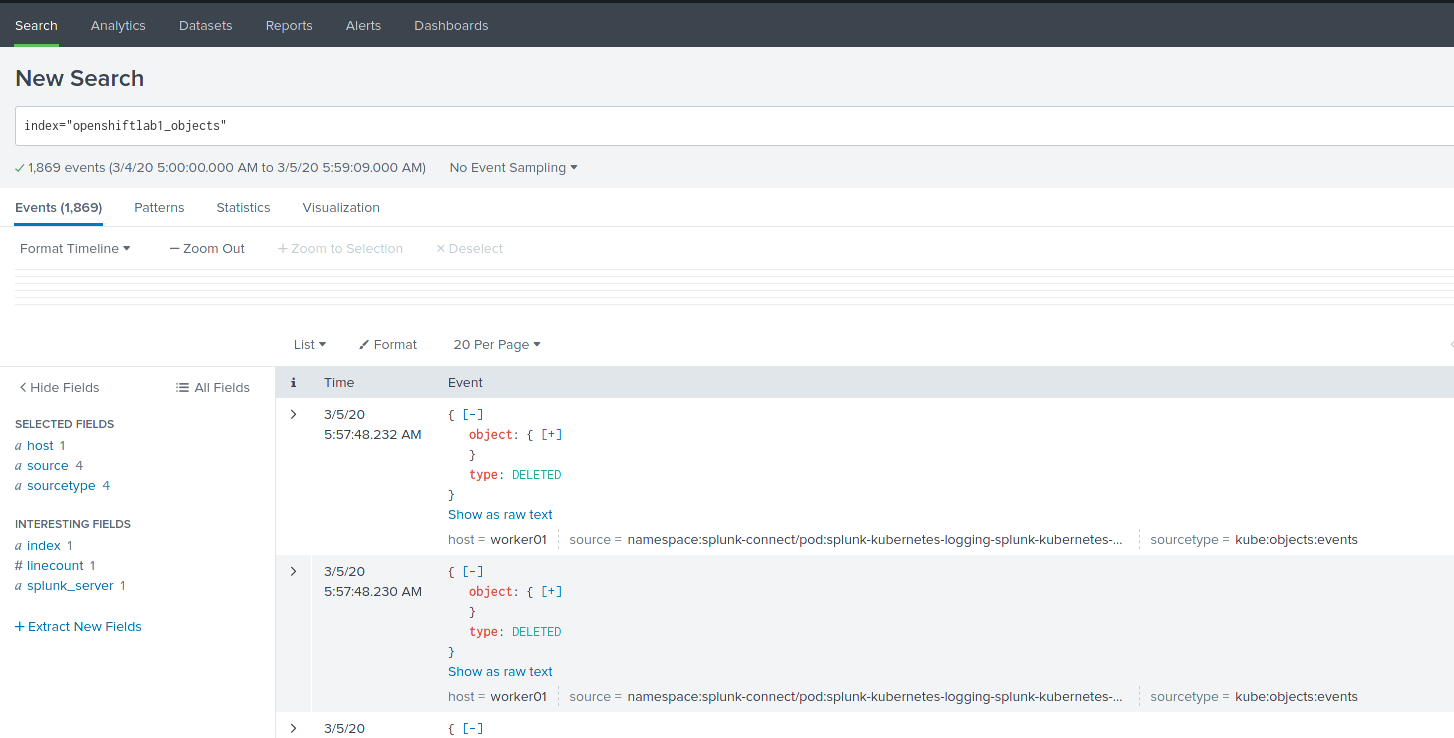The width and height of the screenshot is (1454, 738).
Task: Expand object [+] in second event
Action: (551, 591)
